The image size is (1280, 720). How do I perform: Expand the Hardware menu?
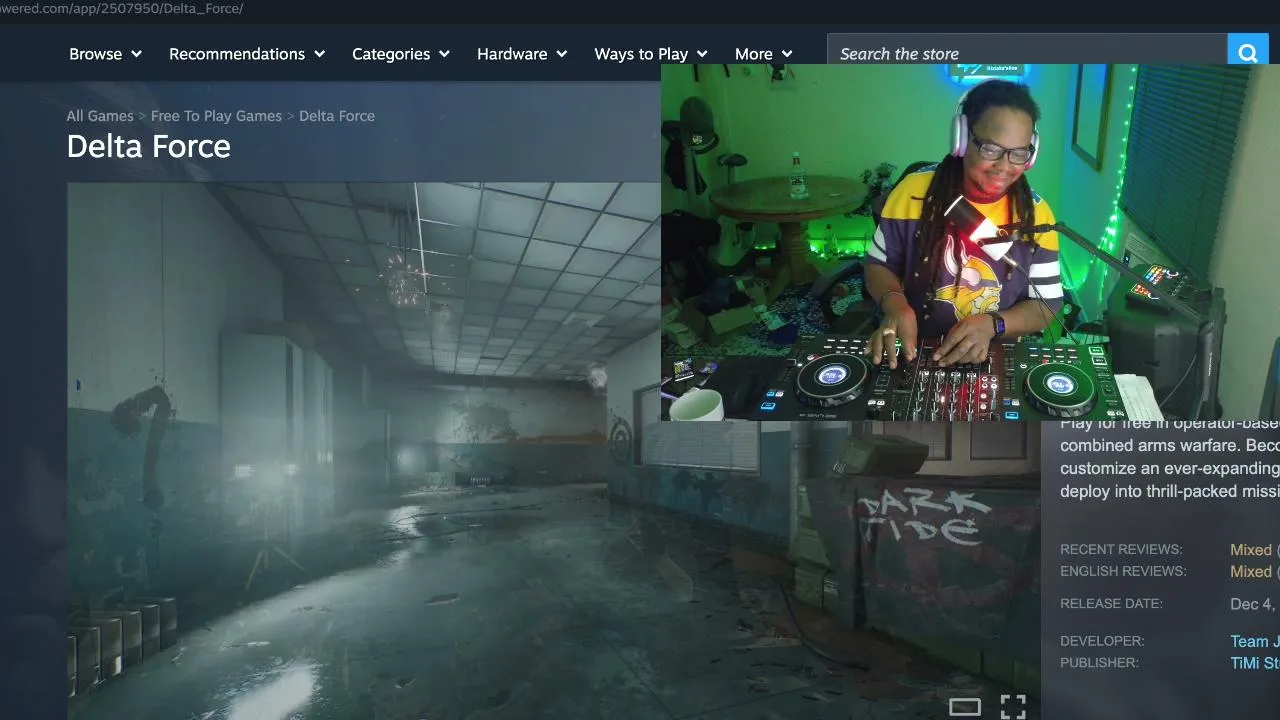pos(522,54)
